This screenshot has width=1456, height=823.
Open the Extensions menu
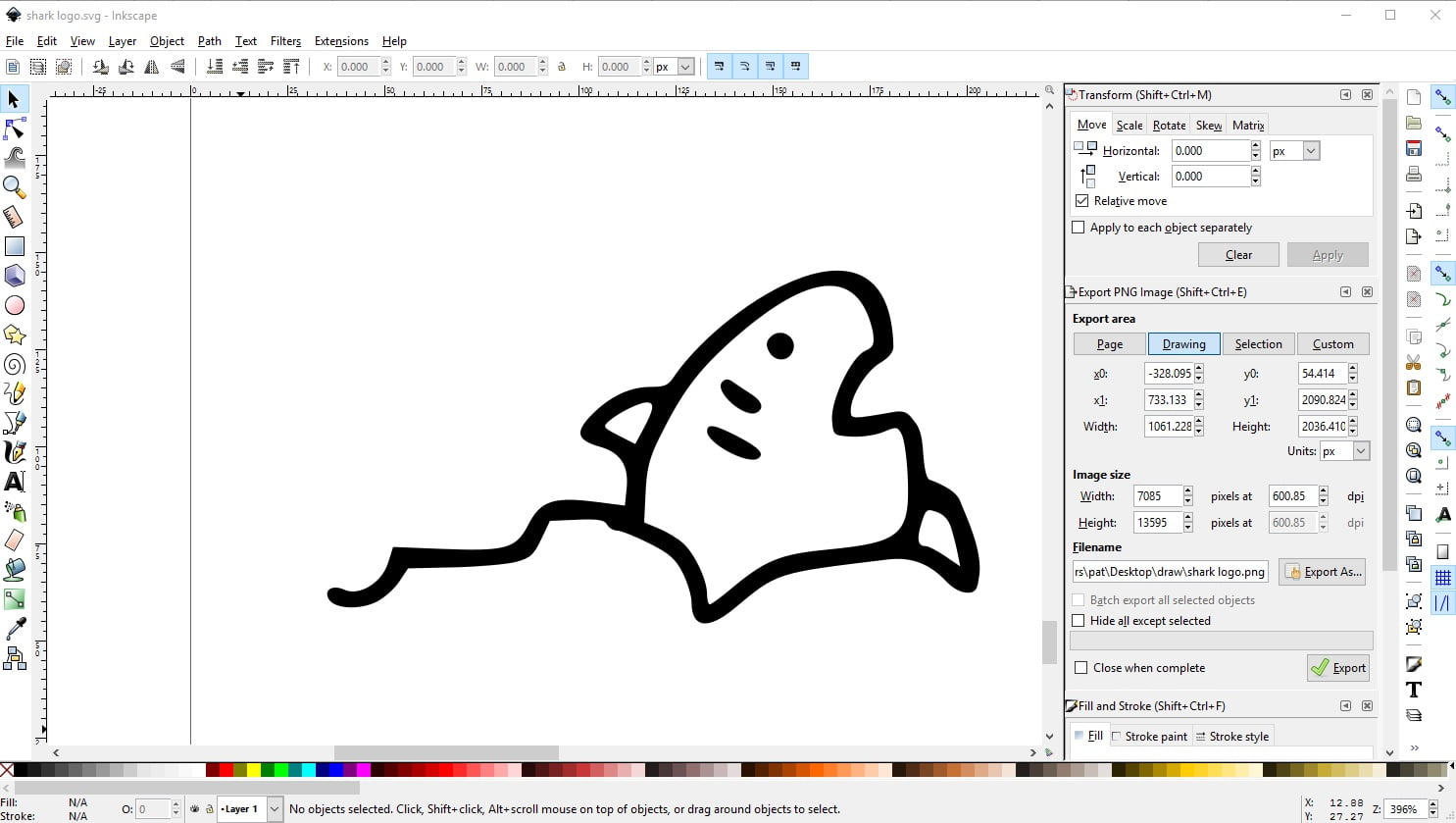[x=341, y=41]
